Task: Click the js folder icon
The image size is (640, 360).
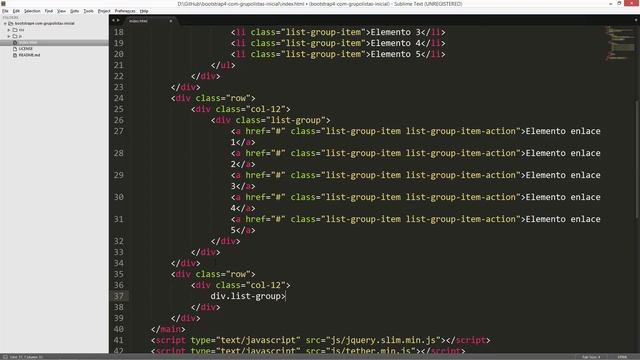Action: 15,36
